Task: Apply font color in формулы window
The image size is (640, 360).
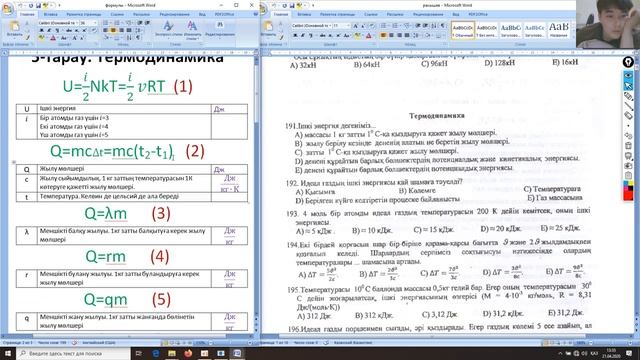Action: 53,38
